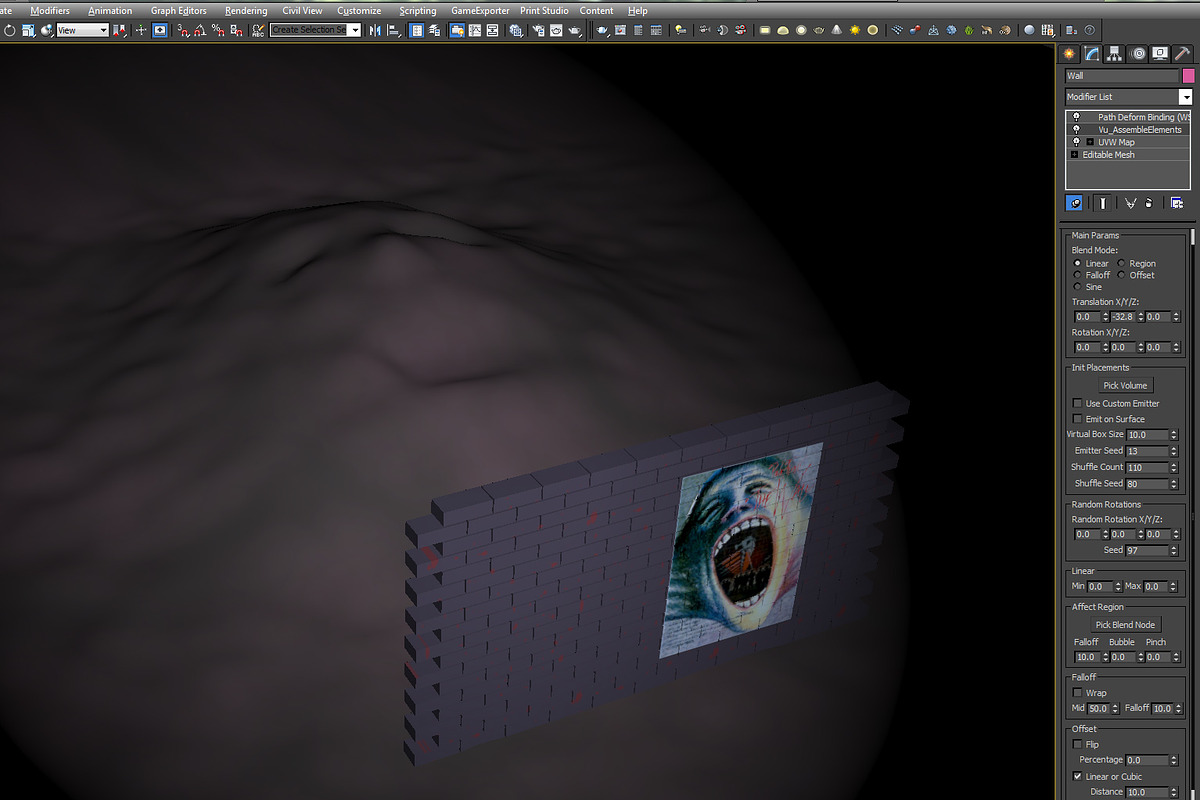Collapse the Random Rotations rollout

coord(1106,504)
